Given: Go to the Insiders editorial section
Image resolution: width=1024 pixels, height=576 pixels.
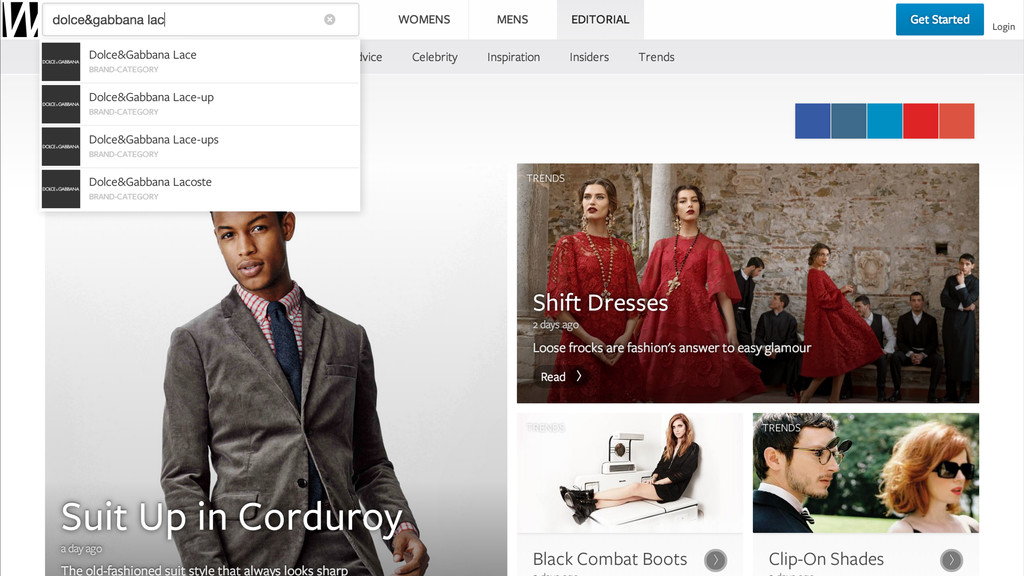Looking at the screenshot, I should [x=589, y=57].
